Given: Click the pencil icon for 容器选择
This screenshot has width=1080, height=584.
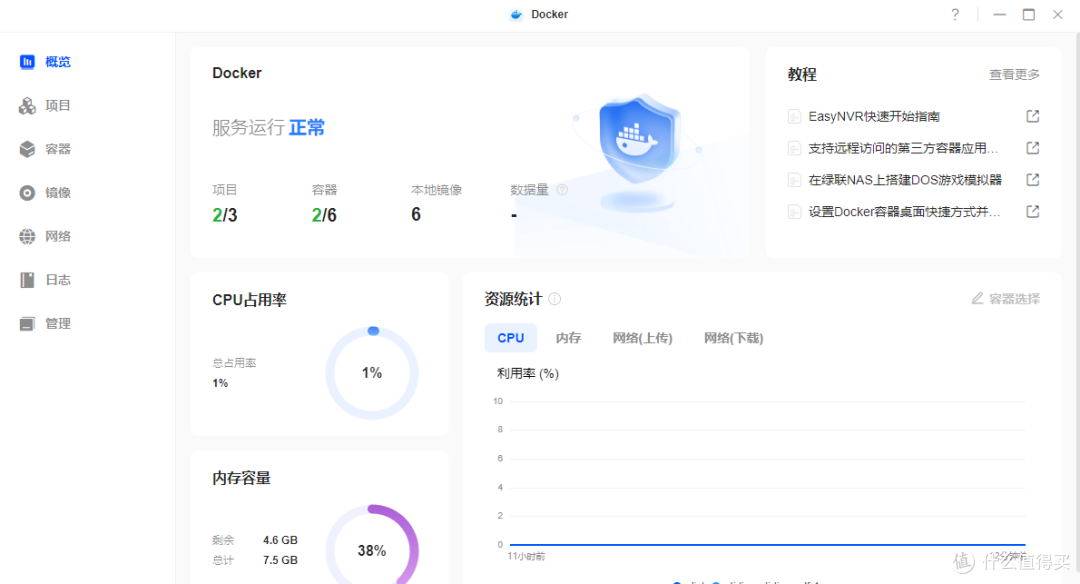Looking at the screenshot, I should (977, 298).
